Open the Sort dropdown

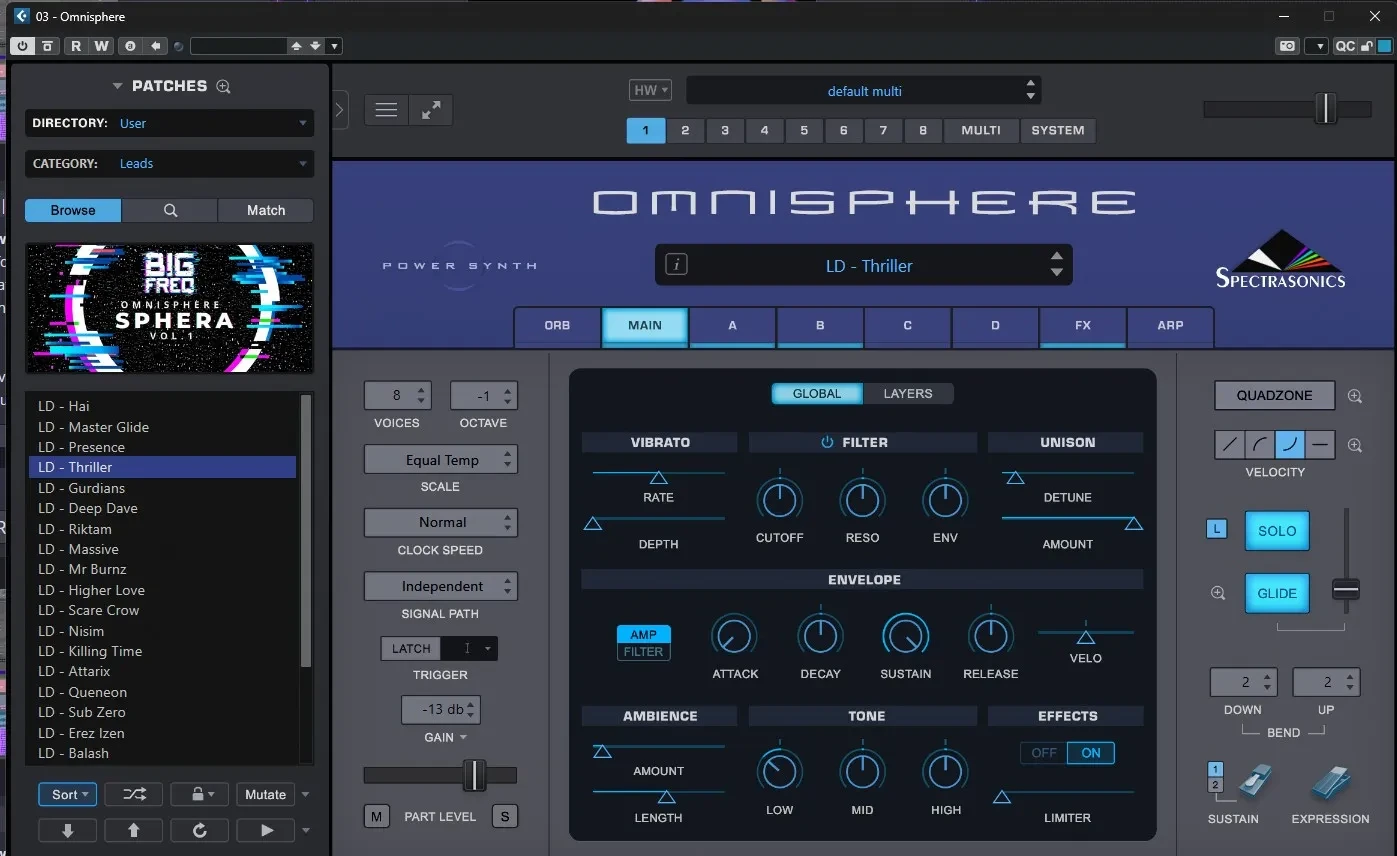pyautogui.click(x=68, y=794)
